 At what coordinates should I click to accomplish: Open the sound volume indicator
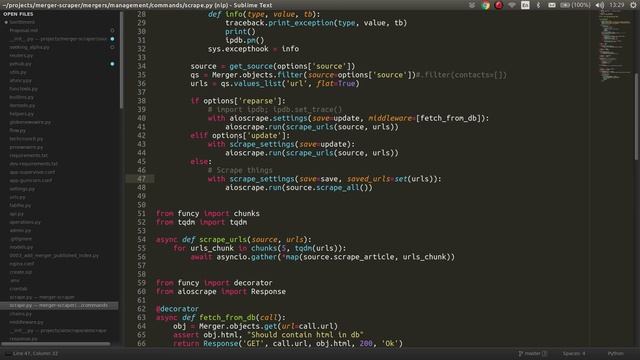600,5
